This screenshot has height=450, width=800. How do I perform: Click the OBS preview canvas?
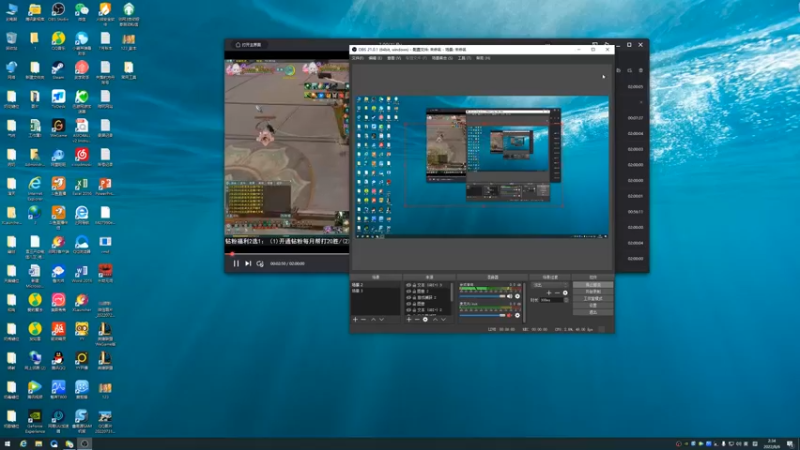click(x=482, y=167)
